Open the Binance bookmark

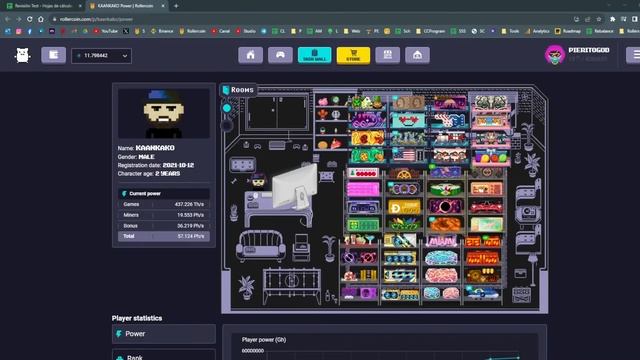162,31
